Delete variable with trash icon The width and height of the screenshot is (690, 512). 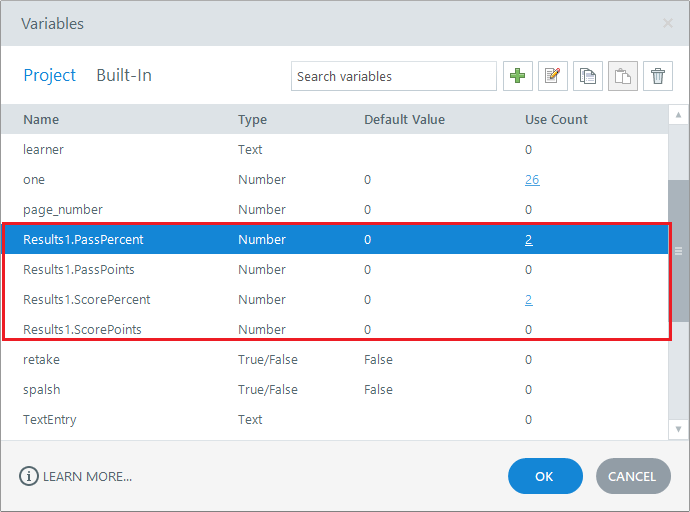[657, 76]
